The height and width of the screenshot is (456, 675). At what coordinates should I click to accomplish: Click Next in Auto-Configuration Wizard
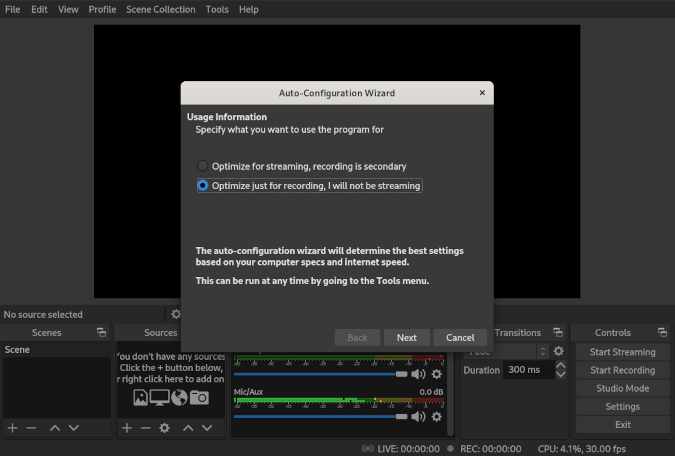[x=406, y=337]
